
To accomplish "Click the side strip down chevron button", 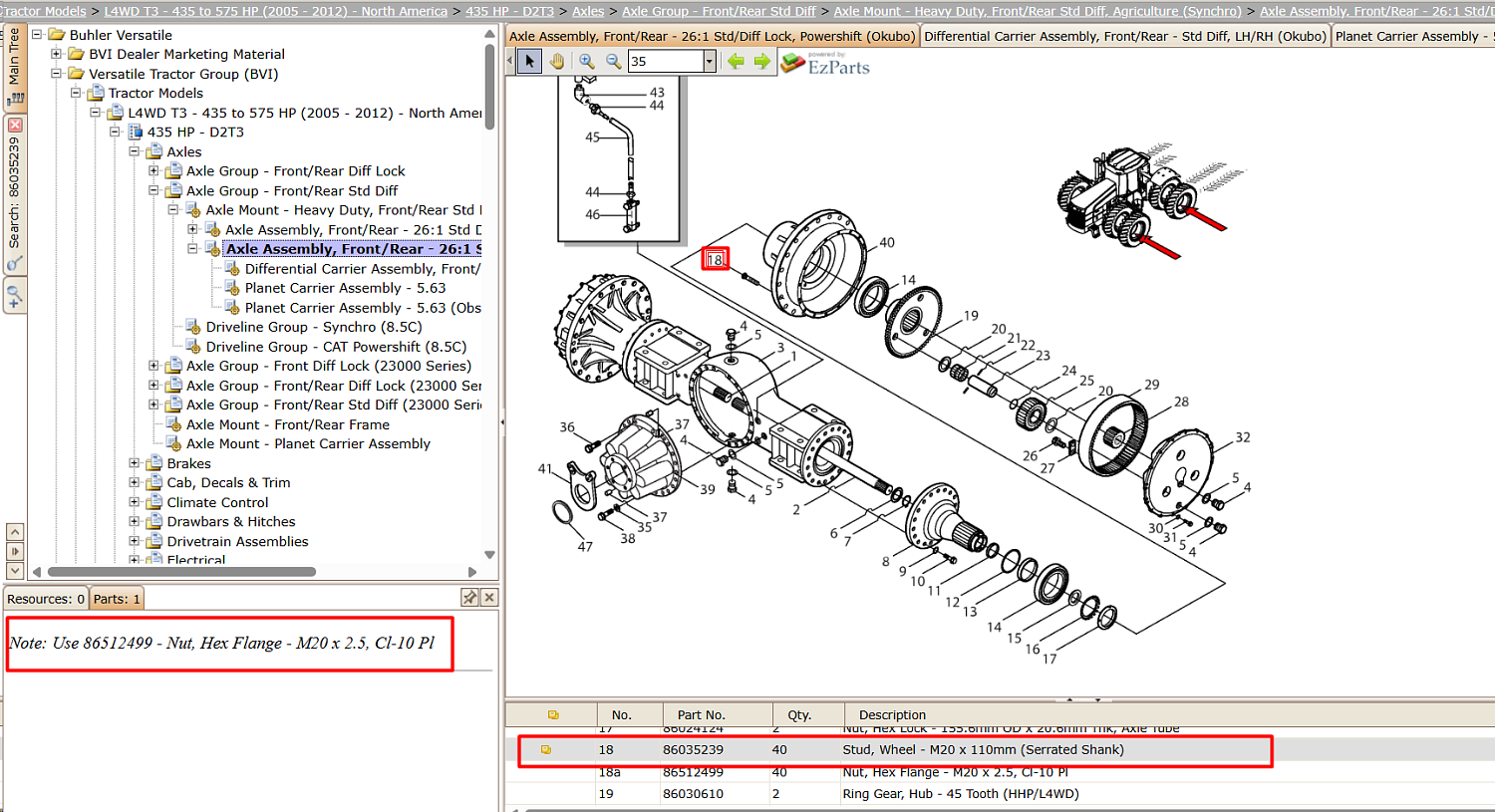I will [15, 570].
